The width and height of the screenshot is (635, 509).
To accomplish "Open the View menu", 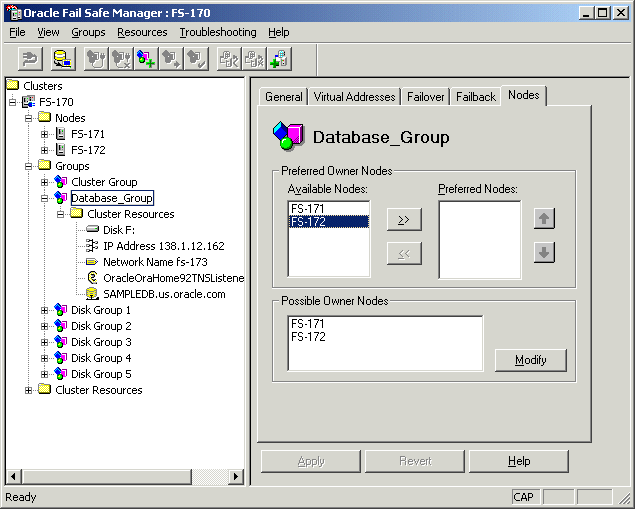I will pos(48,32).
